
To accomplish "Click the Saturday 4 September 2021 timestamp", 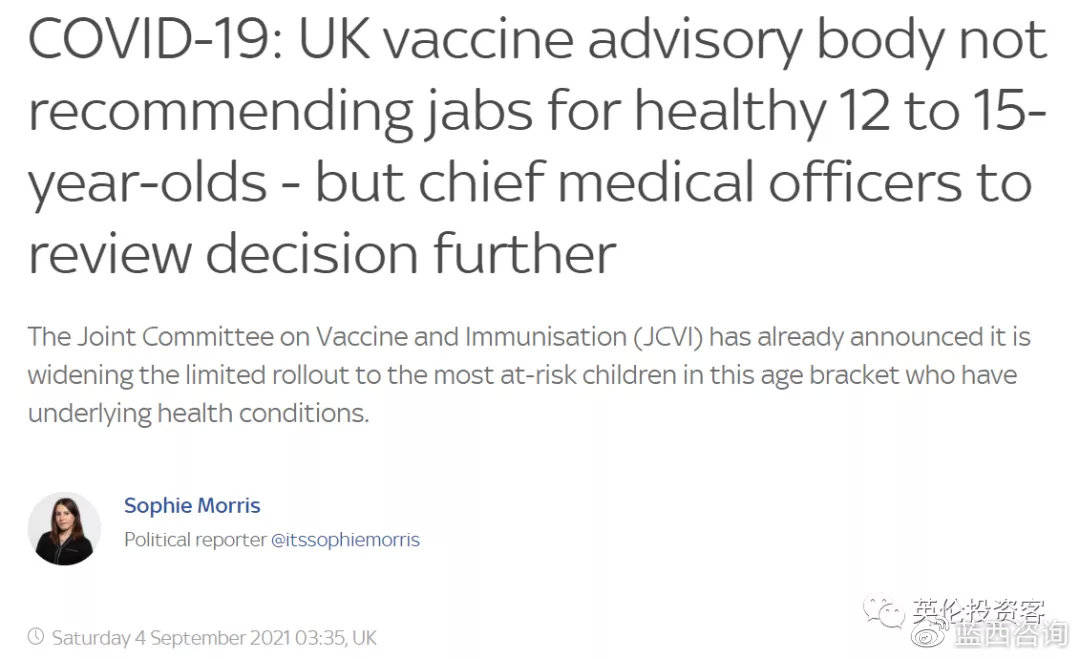I will point(214,638).
